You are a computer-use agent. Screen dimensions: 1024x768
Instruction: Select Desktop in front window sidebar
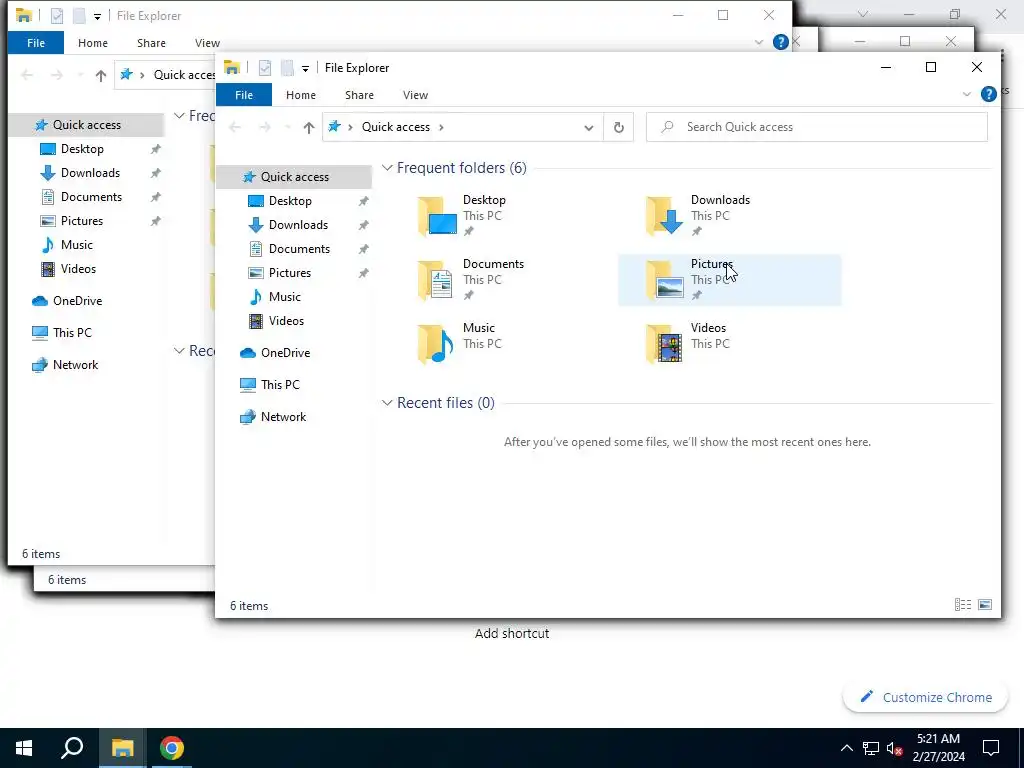(290, 201)
